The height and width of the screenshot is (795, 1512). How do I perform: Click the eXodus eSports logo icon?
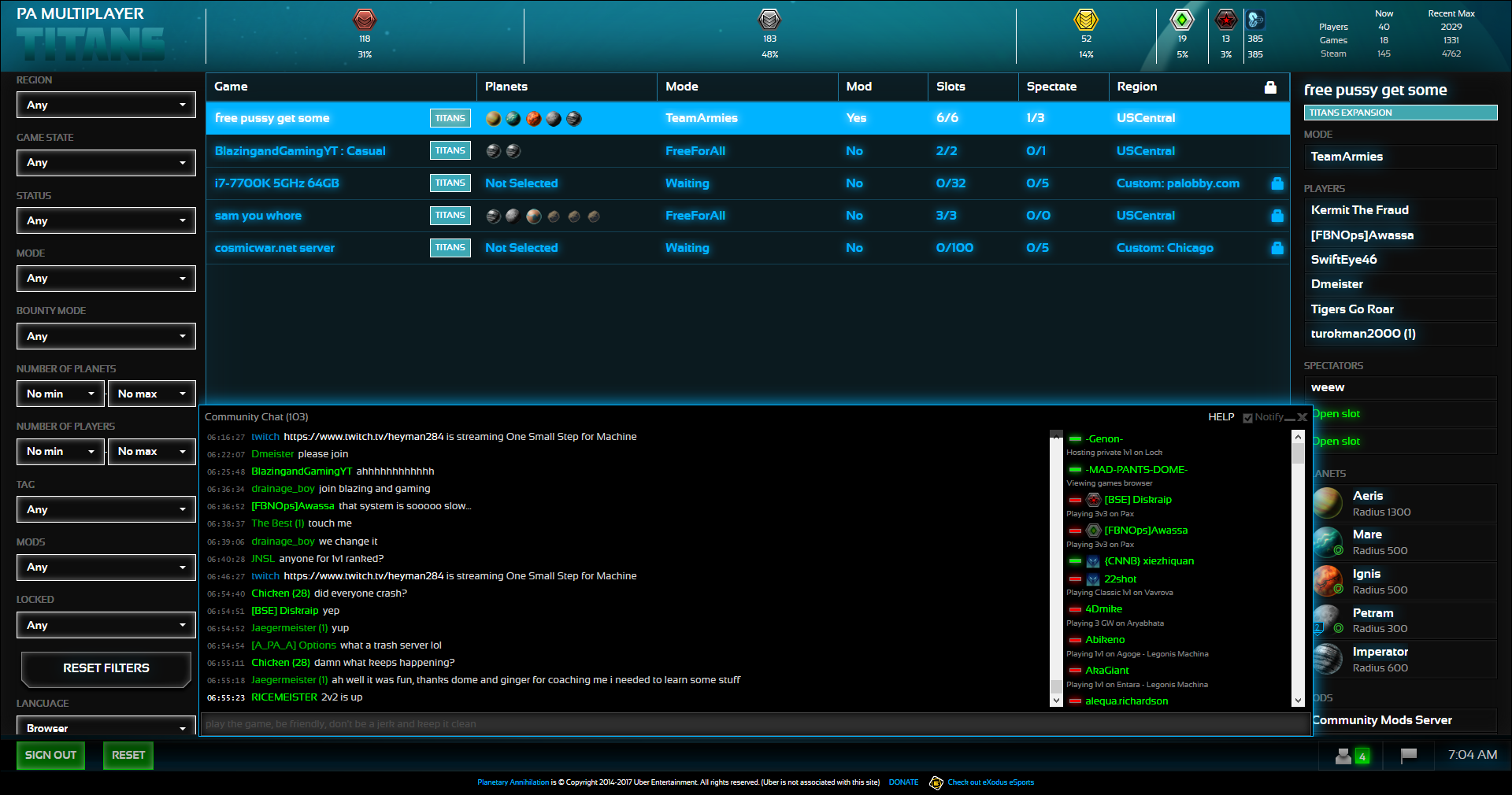click(x=936, y=782)
